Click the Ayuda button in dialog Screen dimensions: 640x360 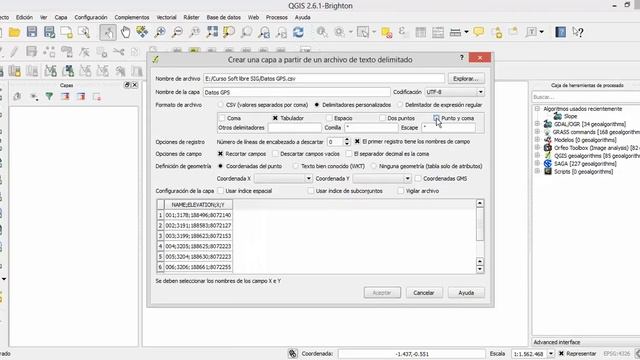466,293
